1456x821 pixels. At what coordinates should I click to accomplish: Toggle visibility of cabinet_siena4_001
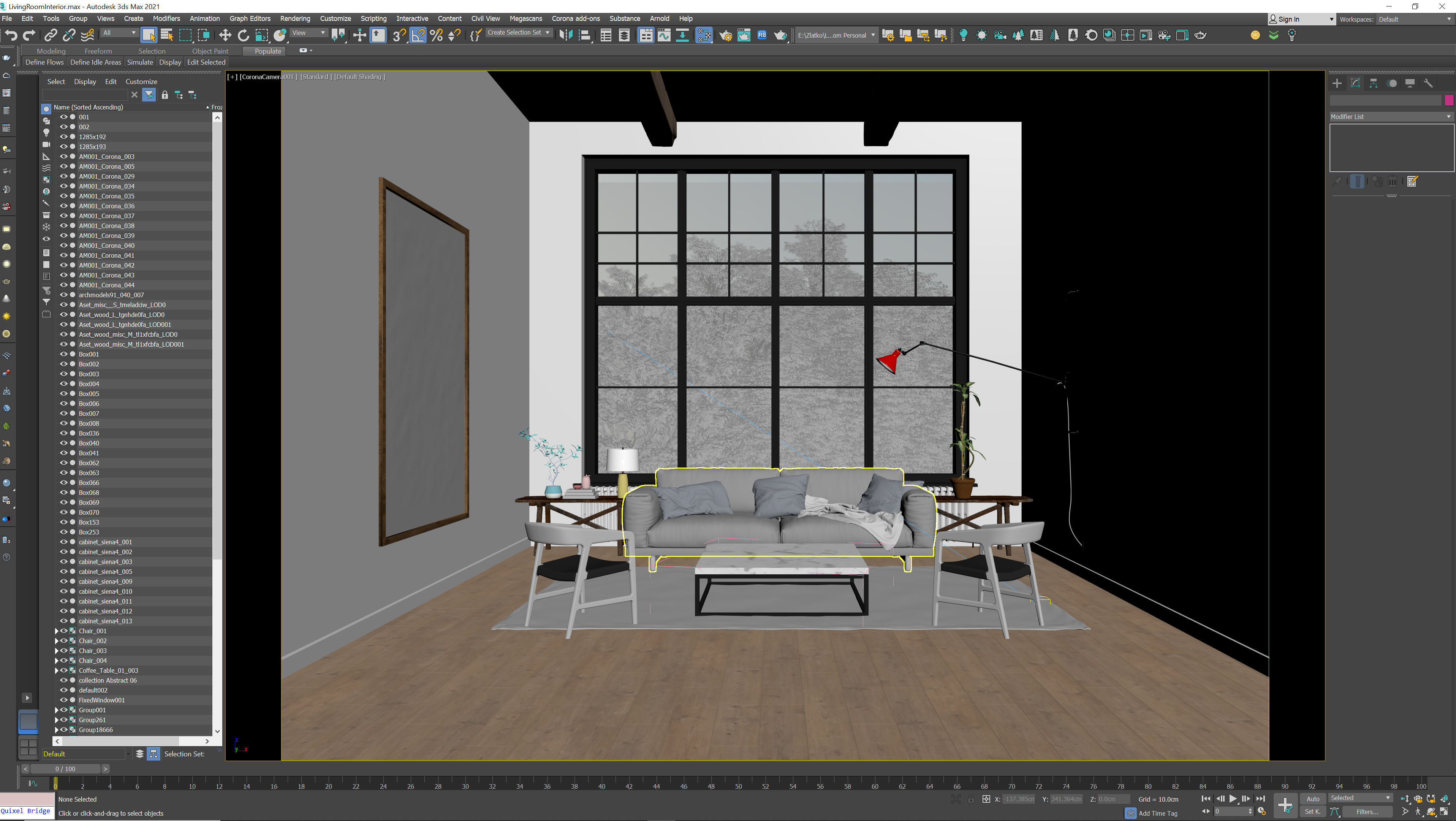point(64,542)
